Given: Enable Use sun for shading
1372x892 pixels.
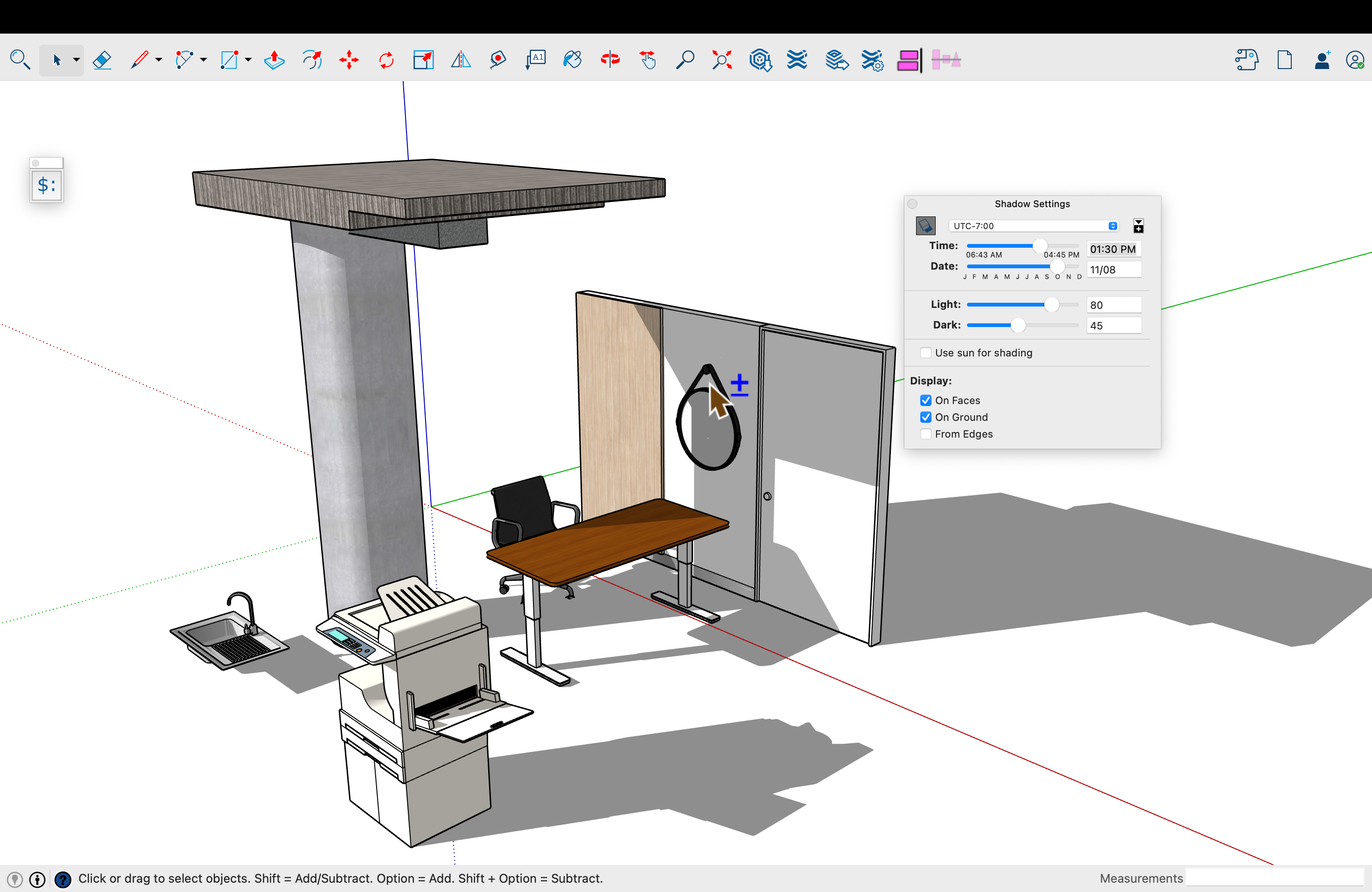Looking at the screenshot, I should tap(926, 353).
